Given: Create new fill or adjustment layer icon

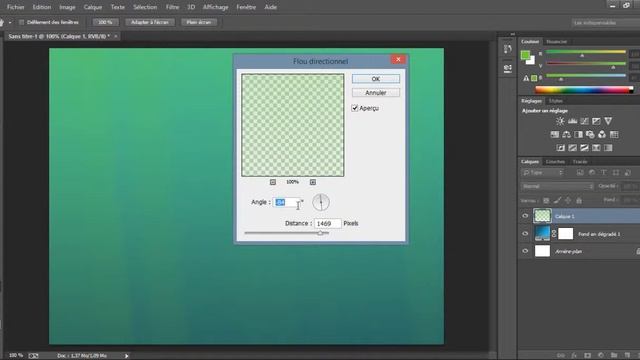Looking at the screenshot, I should tap(601, 356).
